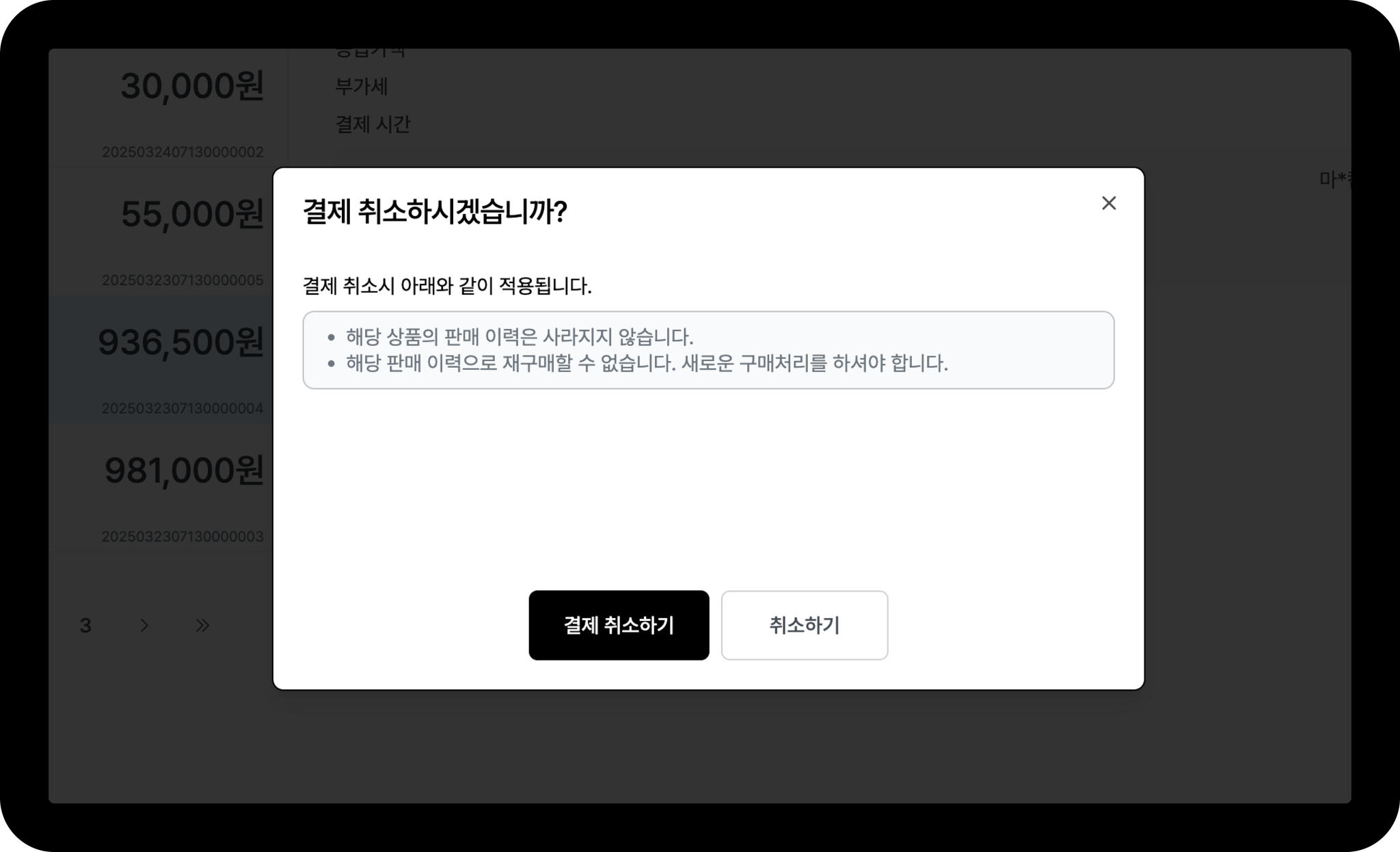Click the first bullet about 판매 이력
Screen dimensions: 1400x852
(x=520, y=336)
